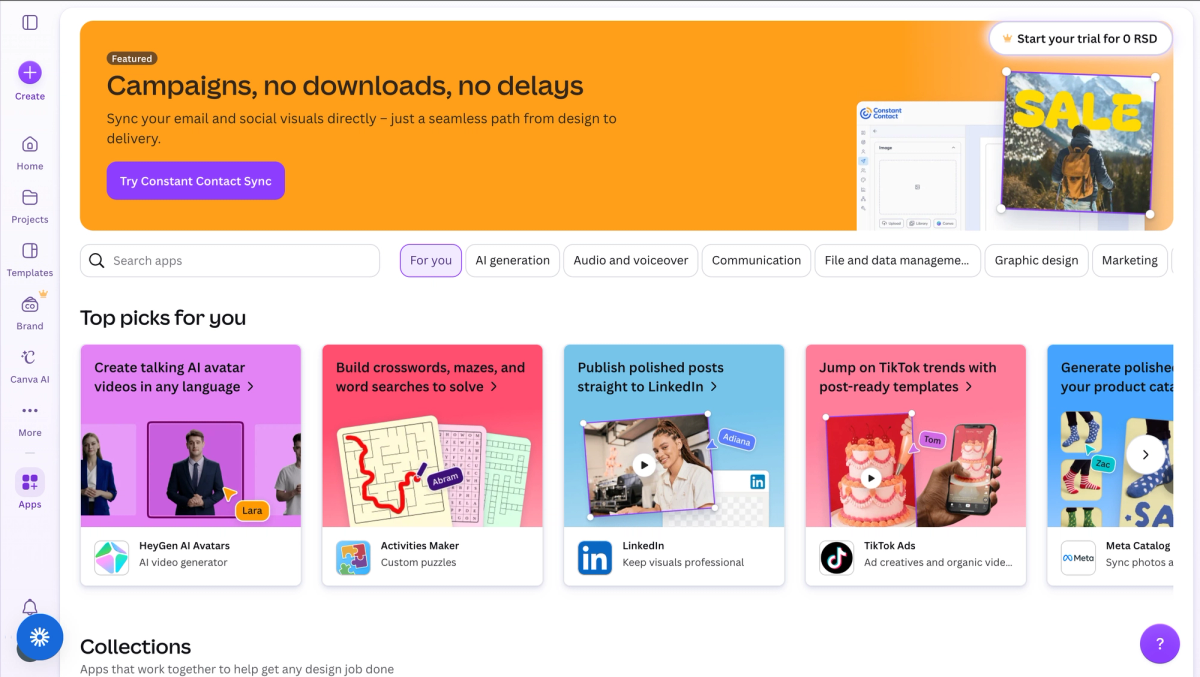The height and width of the screenshot is (677, 1200).
Task: Click the LinkedIn app icon
Action: click(x=595, y=557)
